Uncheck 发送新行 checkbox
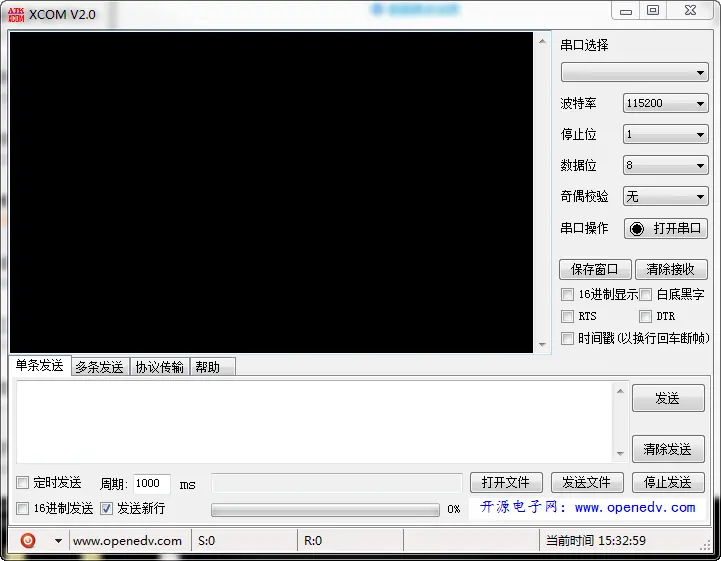This screenshot has height=561, width=721. point(106,509)
